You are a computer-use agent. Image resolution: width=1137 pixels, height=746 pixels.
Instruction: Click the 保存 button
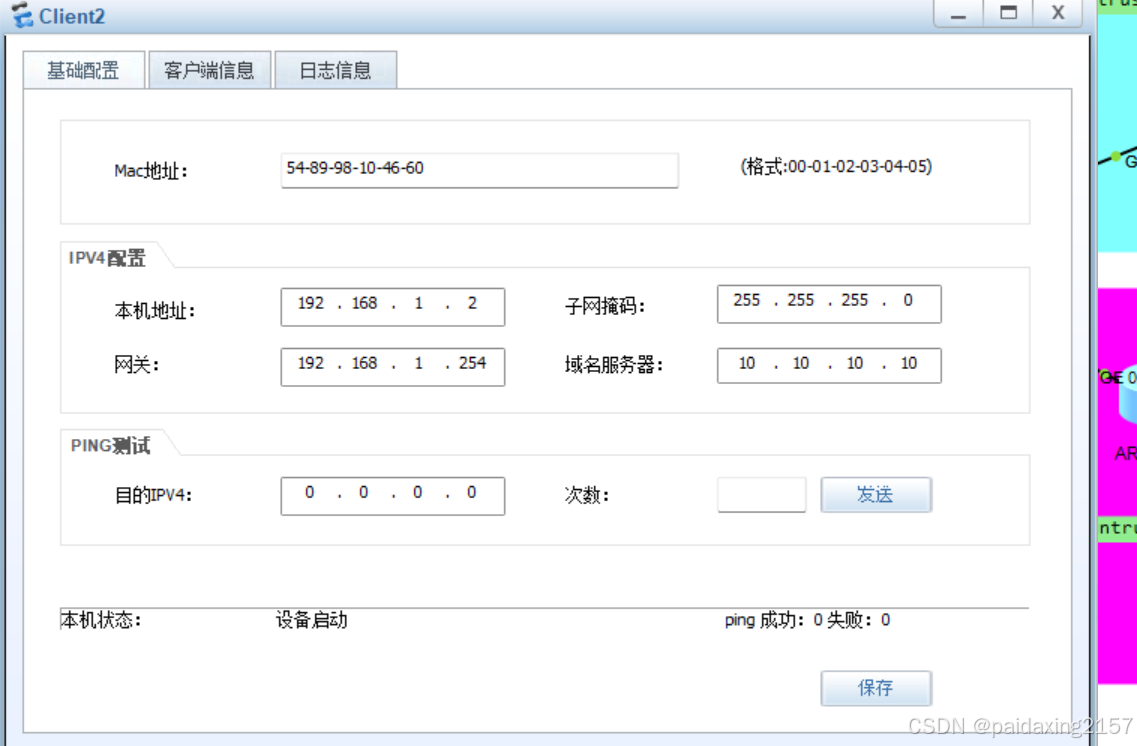click(876, 688)
